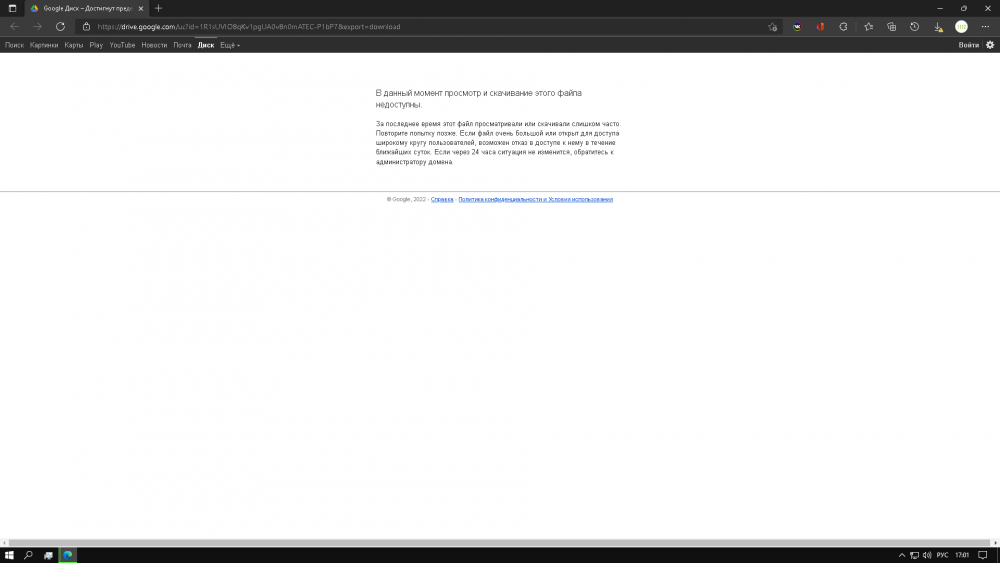Open the volume tray icon
The height and width of the screenshot is (563, 1000).
coord(927,555)
